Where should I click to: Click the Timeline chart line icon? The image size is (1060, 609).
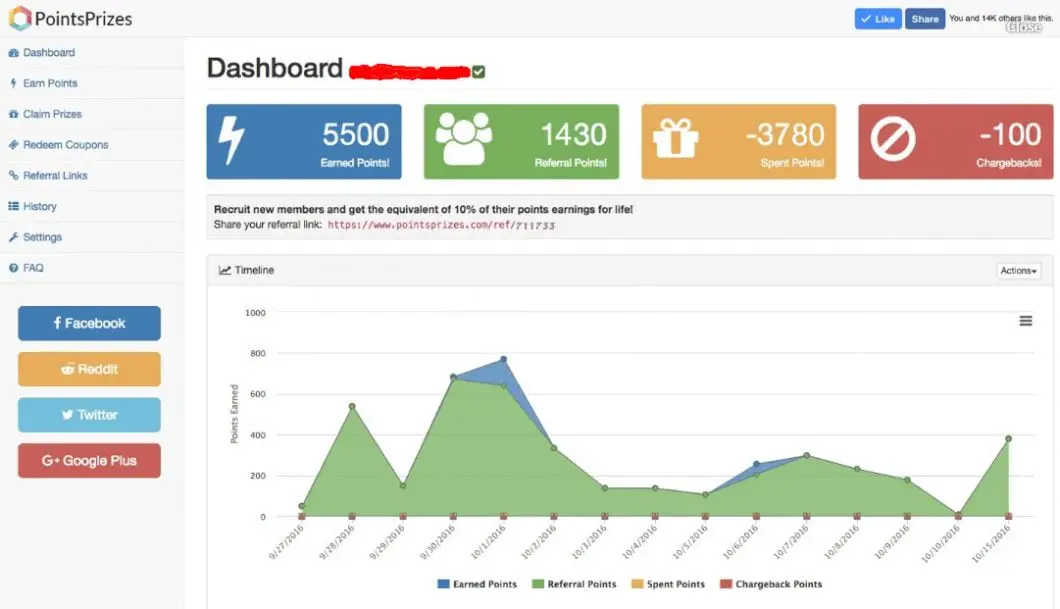(225, 270)
